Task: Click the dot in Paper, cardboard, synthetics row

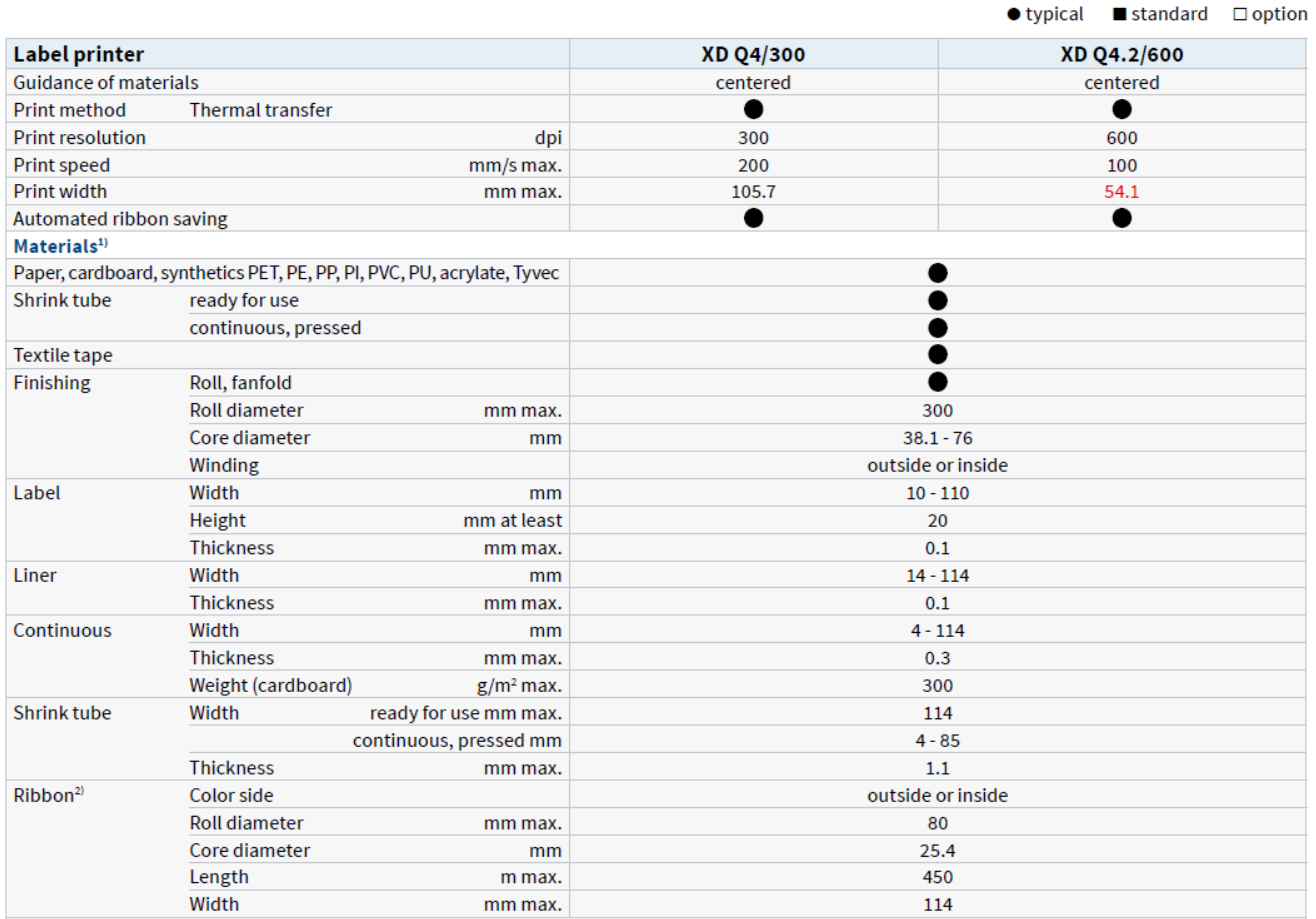Action: click(x=937, y=272)
